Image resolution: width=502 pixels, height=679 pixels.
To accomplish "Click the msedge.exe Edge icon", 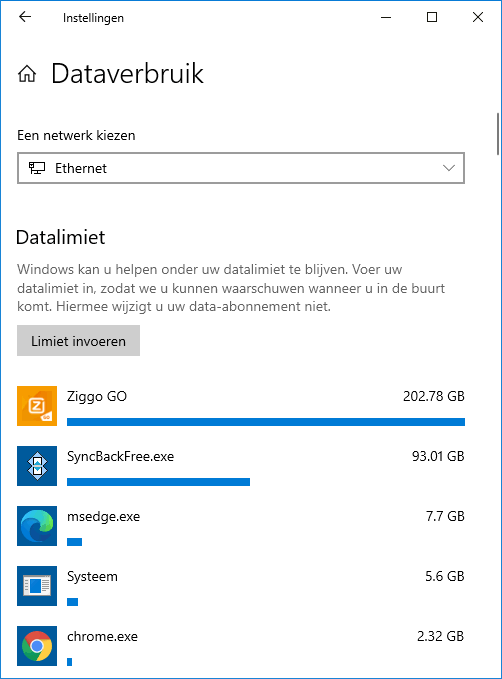I will click(x=37, y=526).
